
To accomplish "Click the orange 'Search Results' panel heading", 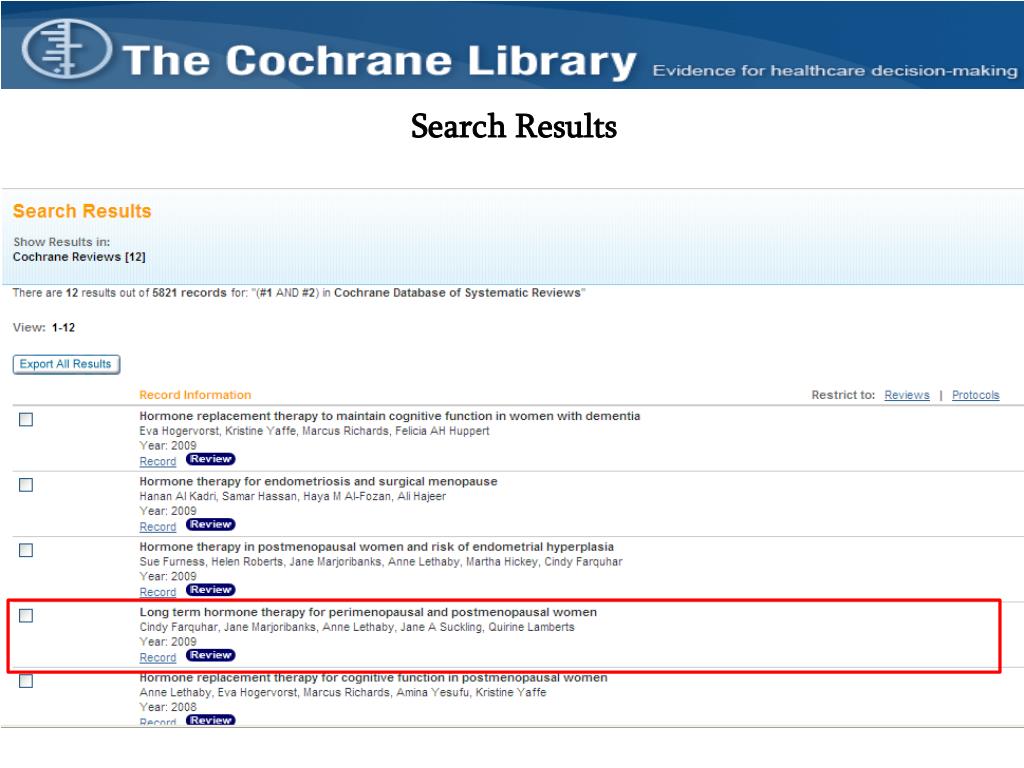I will (82, 211).
